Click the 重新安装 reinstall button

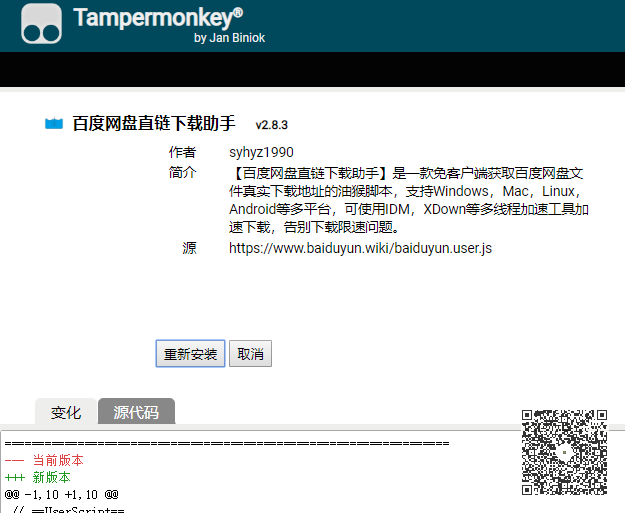[x=190, y=354]
